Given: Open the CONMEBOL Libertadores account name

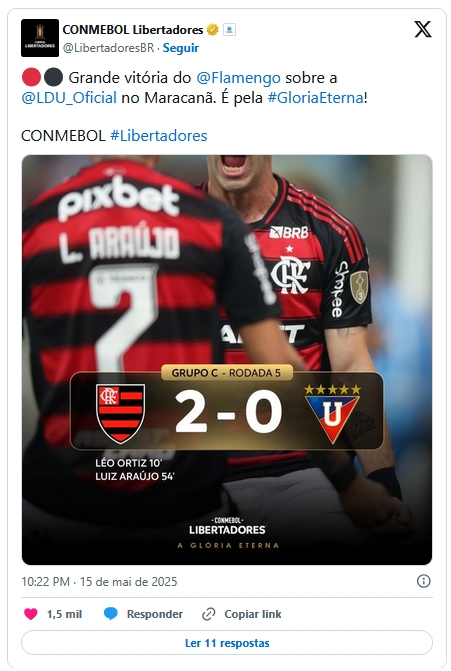Looking at the screenshot, I should tap(133, 30).
